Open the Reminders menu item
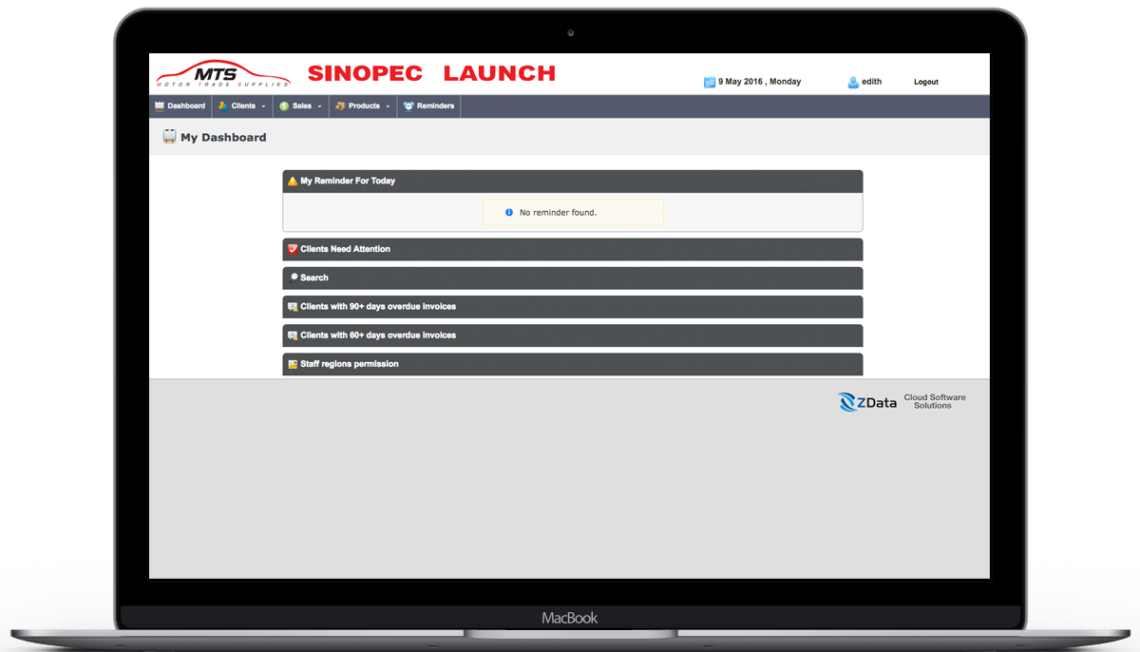This screenshot has width=1140, height=652. [x=429, y=106]
